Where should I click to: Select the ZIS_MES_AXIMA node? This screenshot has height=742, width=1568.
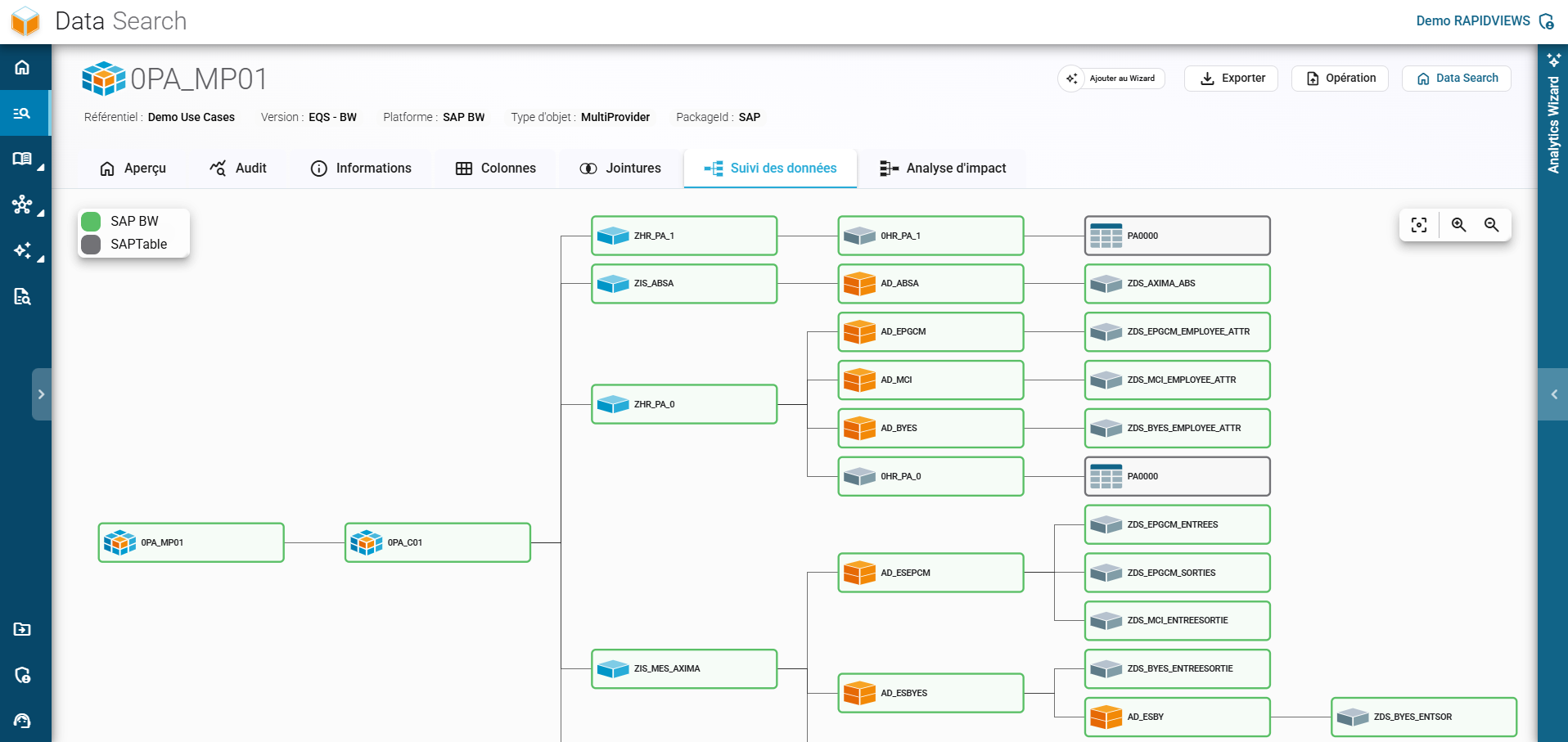pos(684,668)
